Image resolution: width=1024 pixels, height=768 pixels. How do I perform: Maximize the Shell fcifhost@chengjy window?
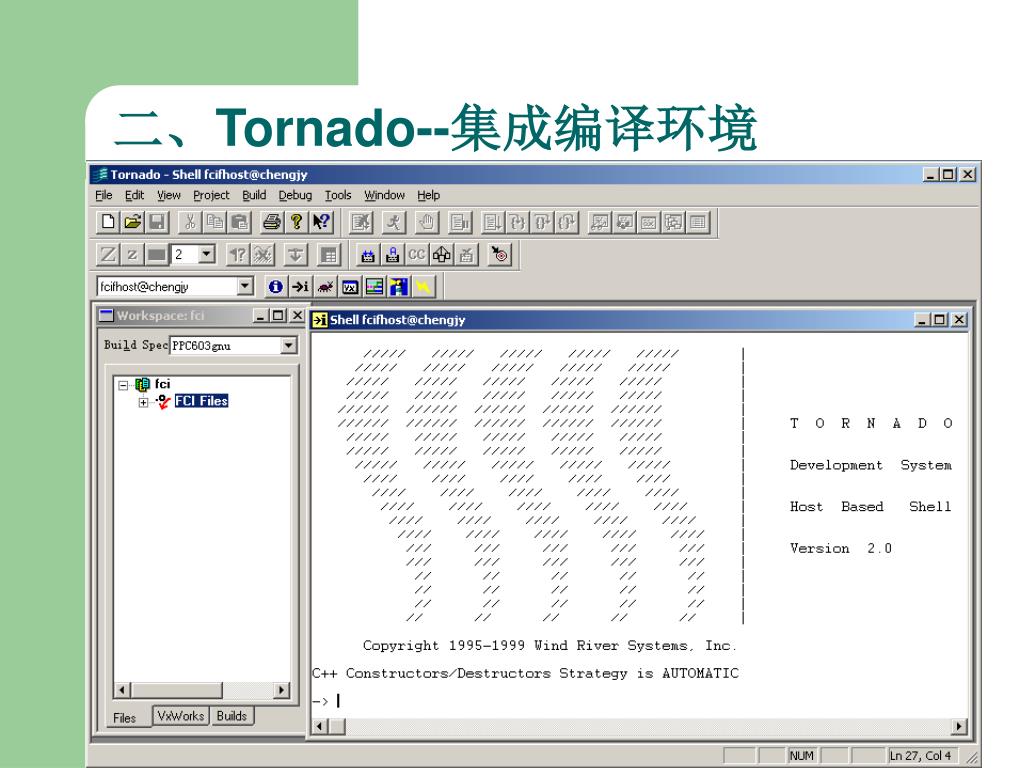coord(940,319)
